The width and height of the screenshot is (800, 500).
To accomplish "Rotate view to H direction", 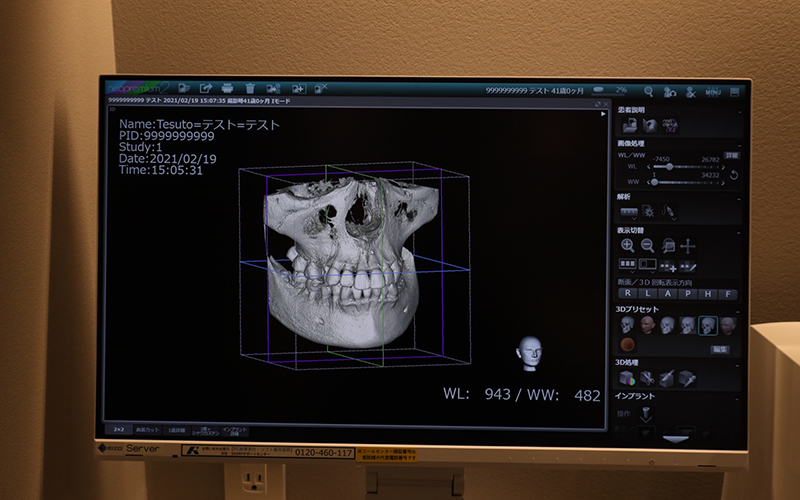I will coord(708,294).
